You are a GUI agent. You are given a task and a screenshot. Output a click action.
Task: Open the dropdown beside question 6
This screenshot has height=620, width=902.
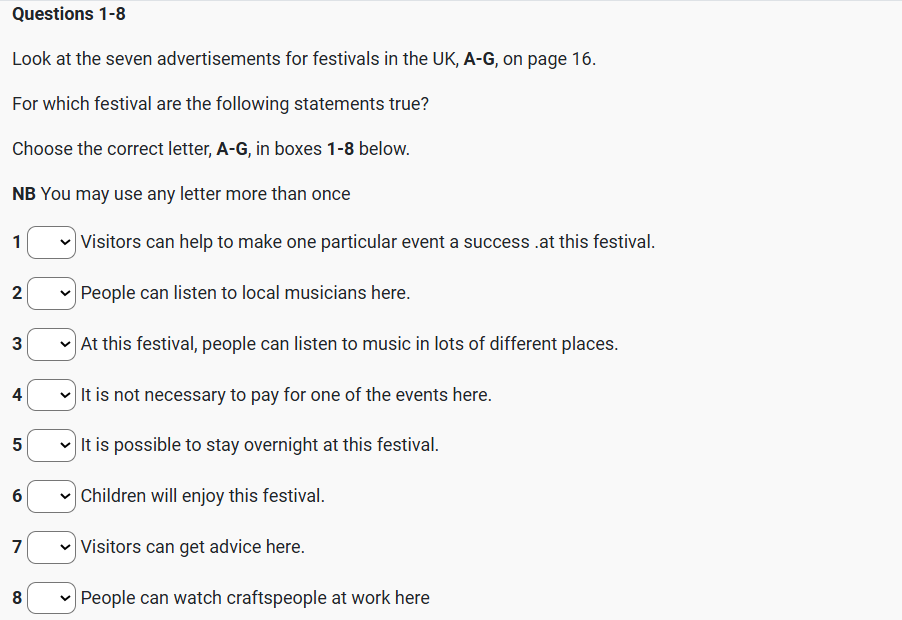coord(52,496)
